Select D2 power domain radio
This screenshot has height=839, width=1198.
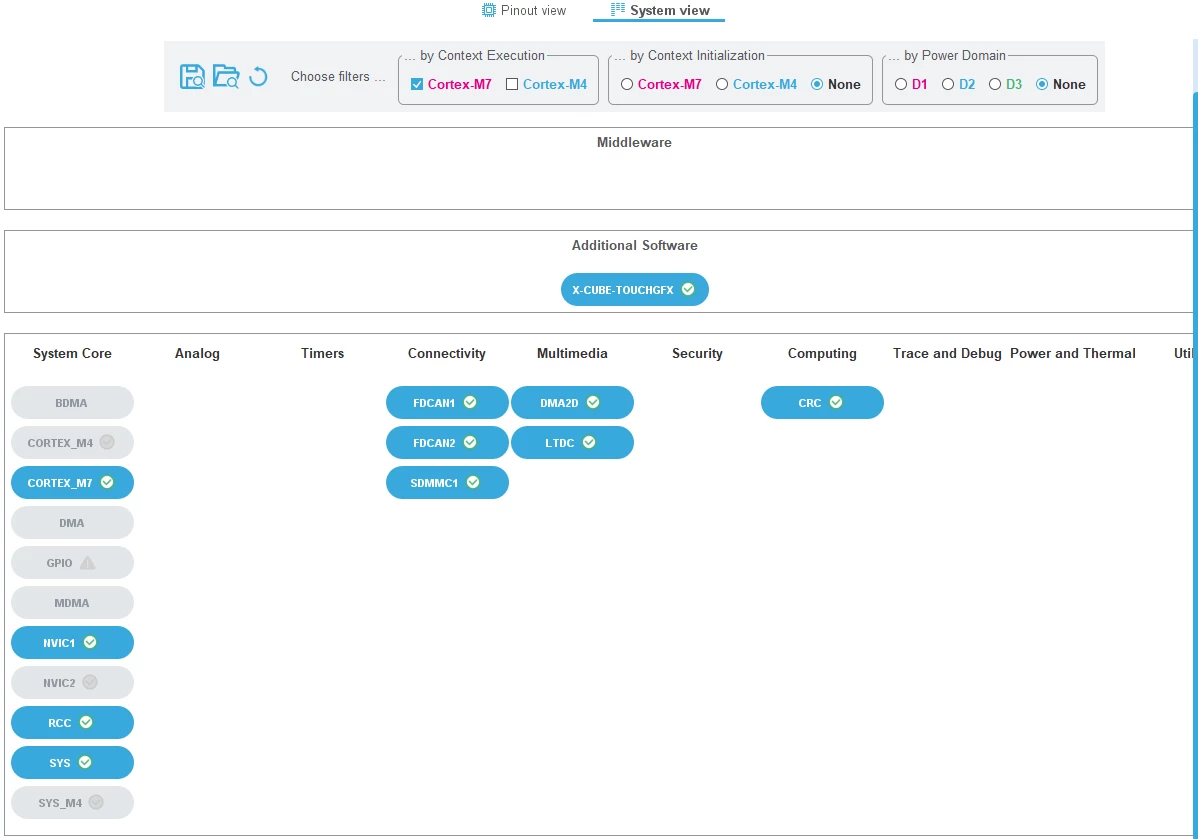click(x=948, y=84)
